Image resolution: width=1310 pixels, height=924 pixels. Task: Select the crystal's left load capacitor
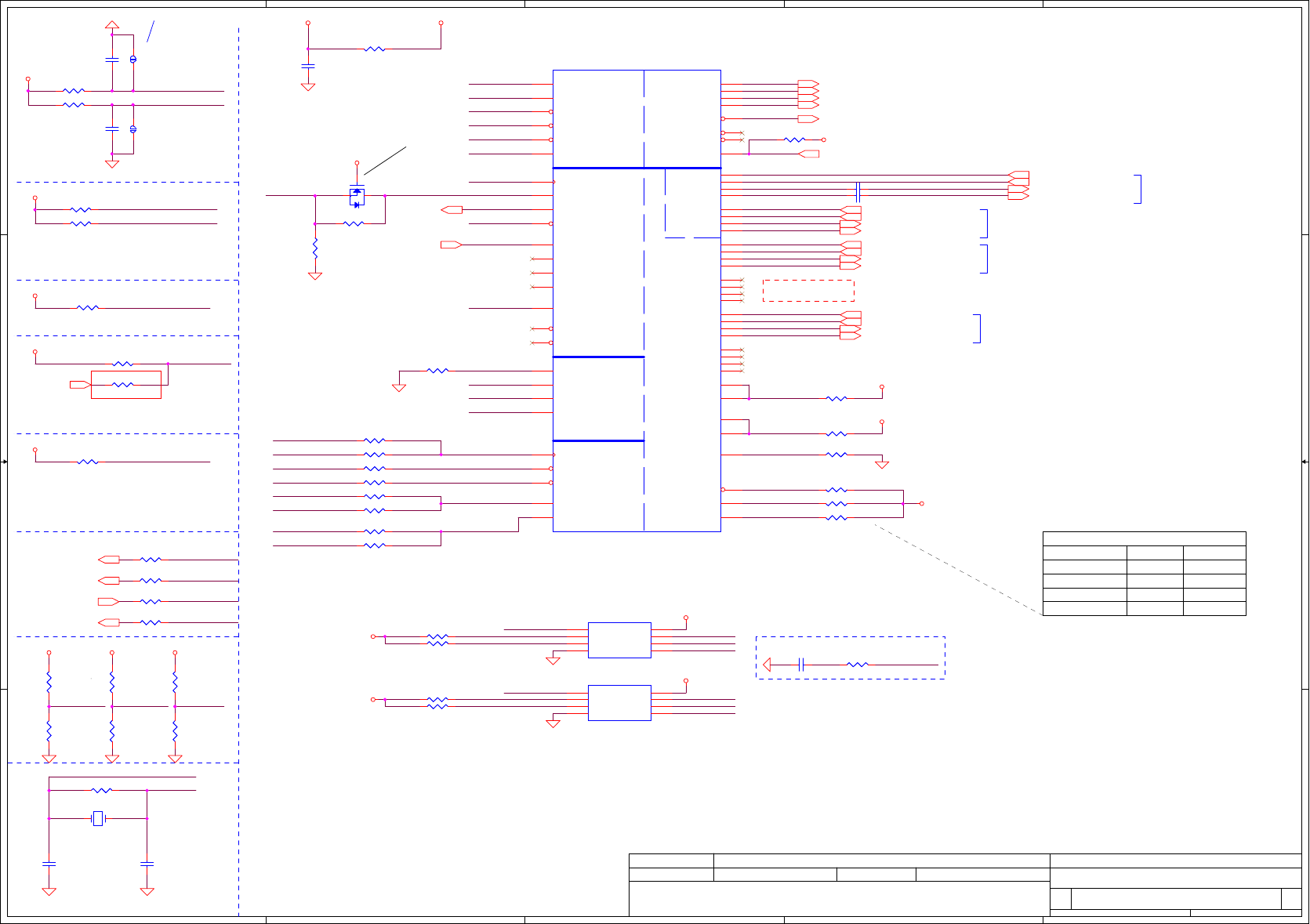(x=49, y=863)
